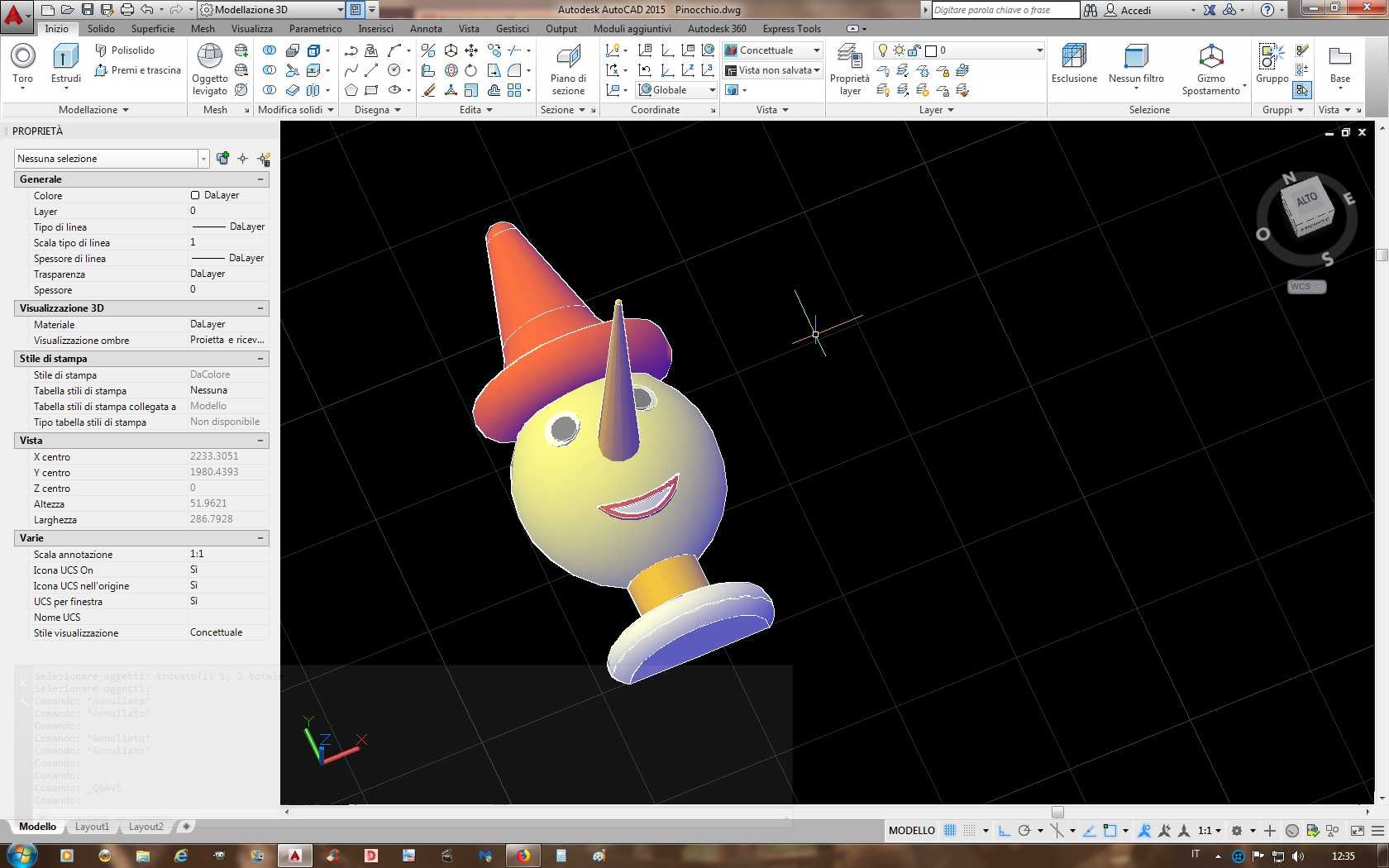Screen dimensions: 1389x868
Task: Toggle grid display in the status bar
Action: click(x=950, y=831)
